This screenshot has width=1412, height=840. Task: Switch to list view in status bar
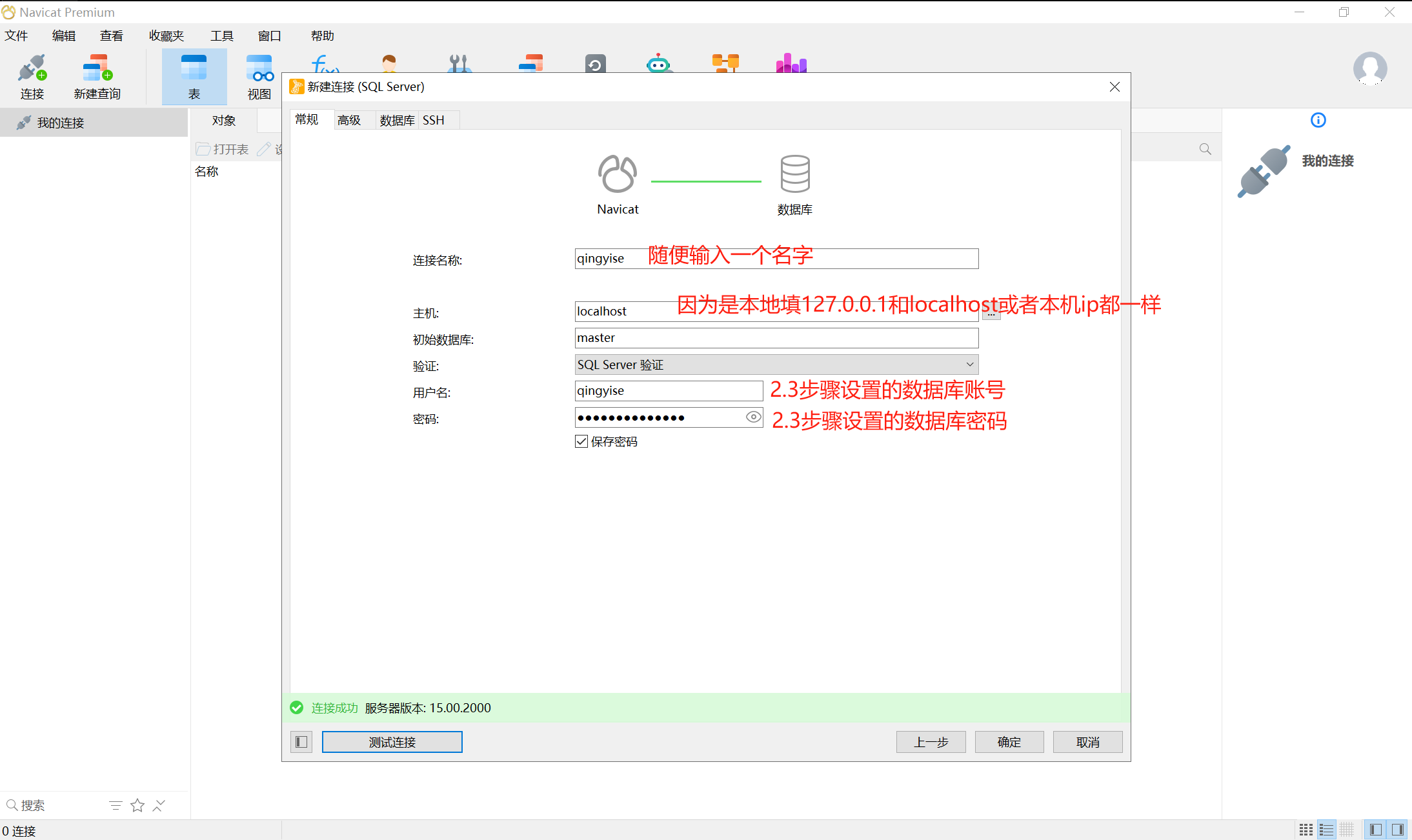[1326, 830]
